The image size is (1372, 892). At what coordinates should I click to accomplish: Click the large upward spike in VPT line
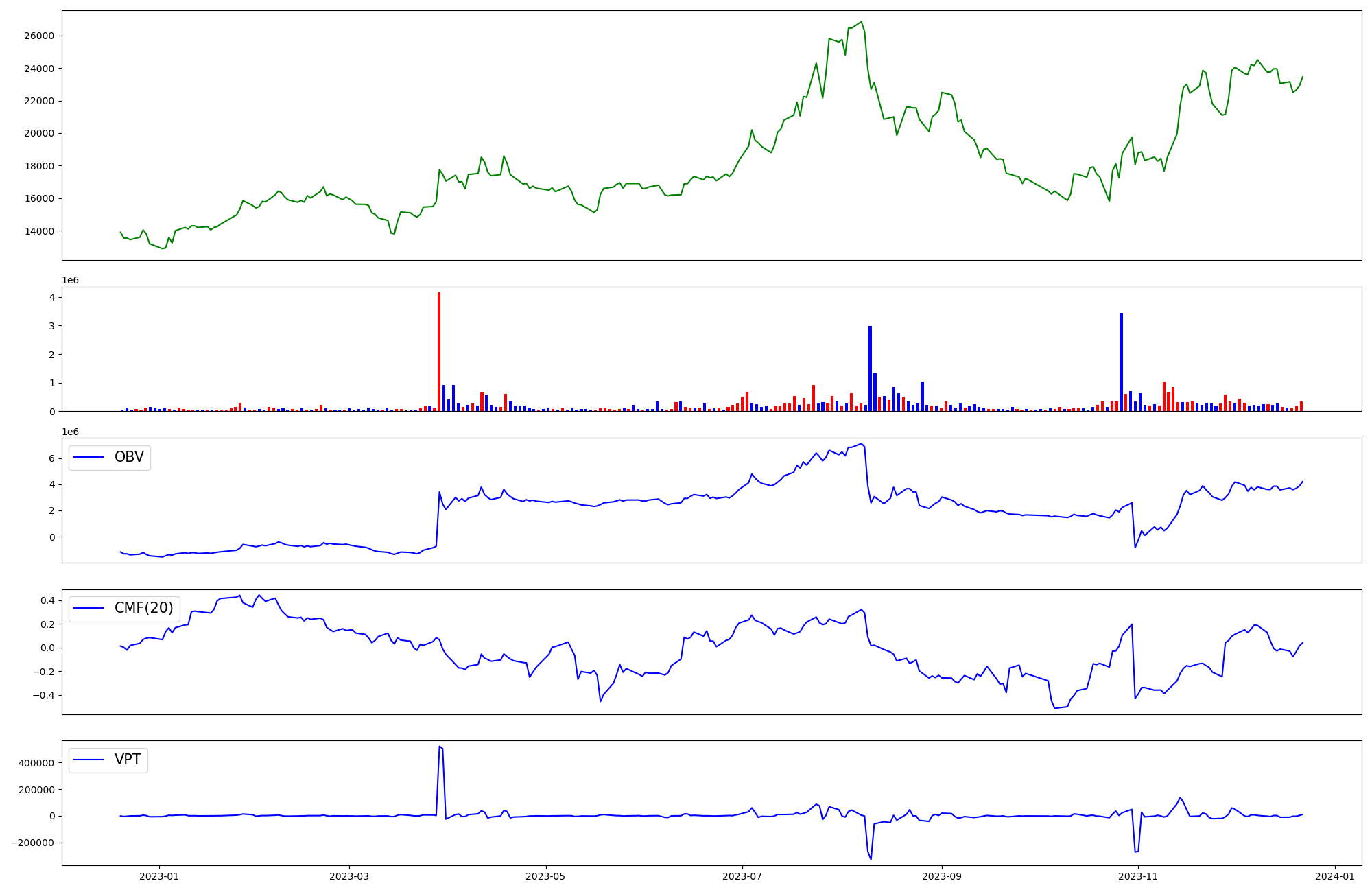[440, 747]
